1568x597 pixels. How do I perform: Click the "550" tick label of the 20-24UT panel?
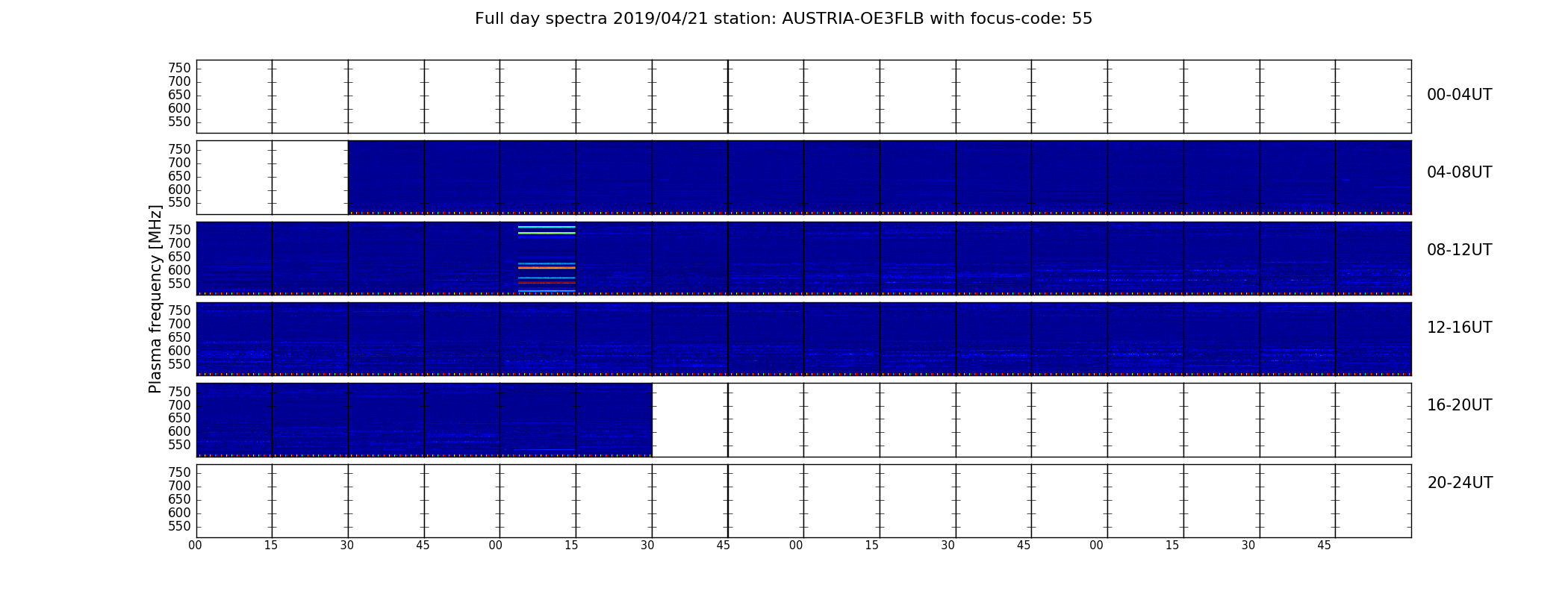(179, 526)
